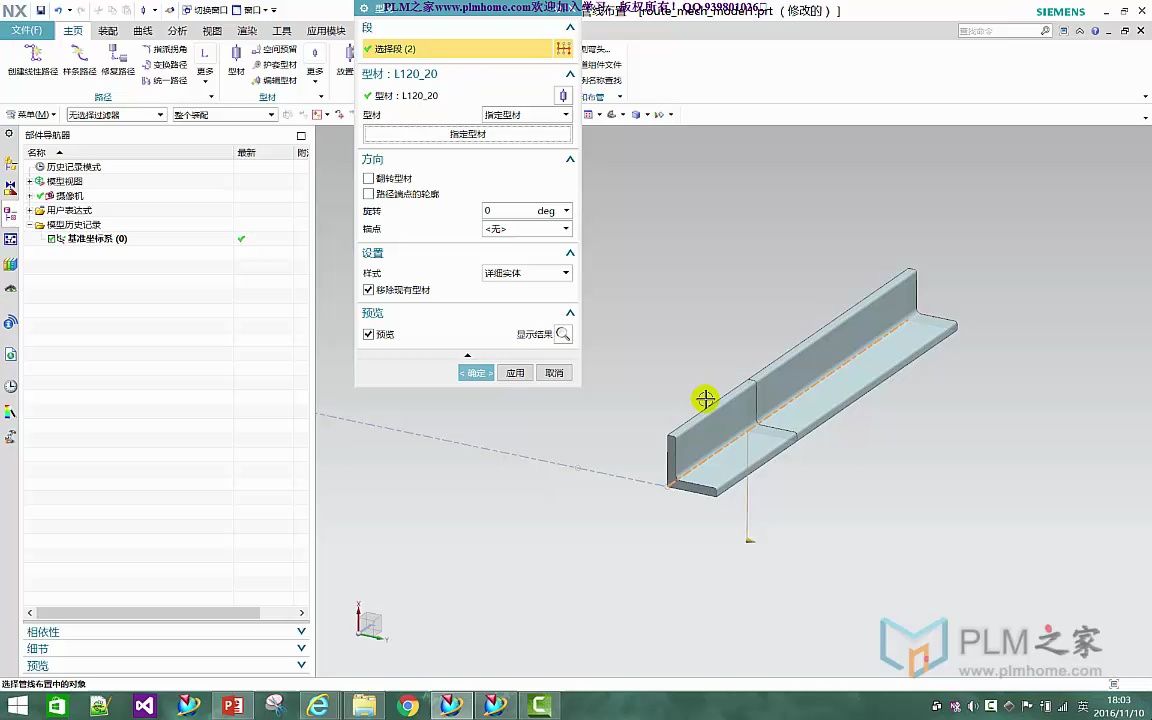Switch to the 曲线 curve ribbon tab
The width and height of the screenshot is (1152, 720).
click(x=143, y=31)
